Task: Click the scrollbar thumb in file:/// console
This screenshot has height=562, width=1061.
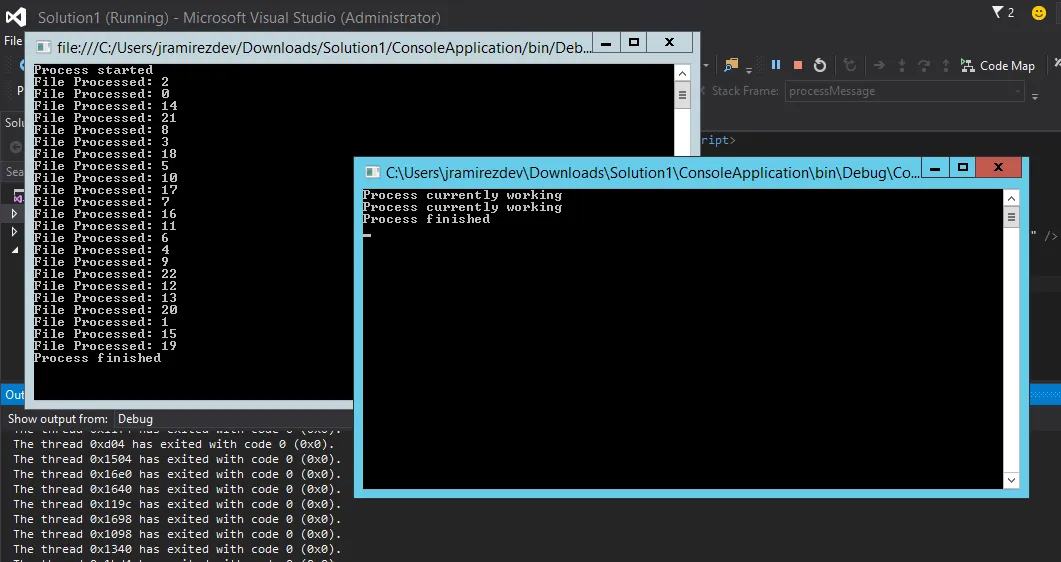Action: pos(682,95)
